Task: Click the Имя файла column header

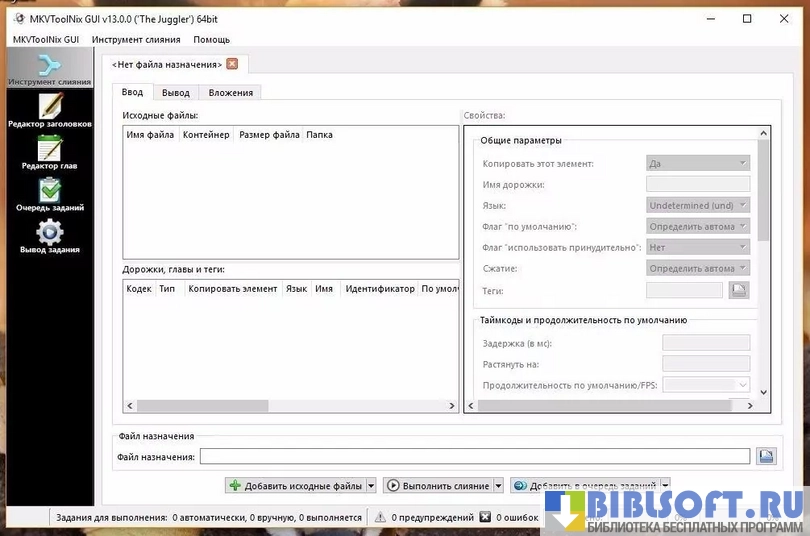Action: click(150, 135)
